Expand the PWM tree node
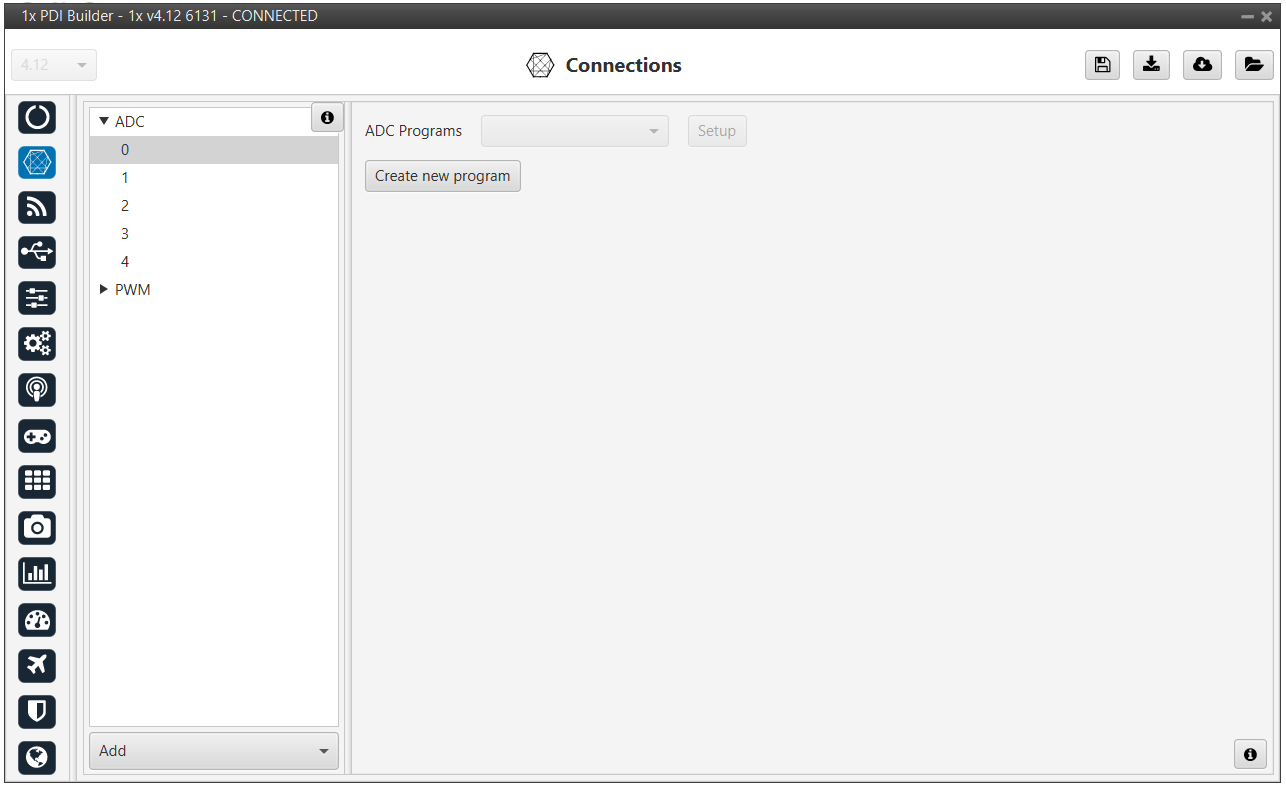Image resolution: width=1286 pixels, height=785 pixels. (103, 290)
